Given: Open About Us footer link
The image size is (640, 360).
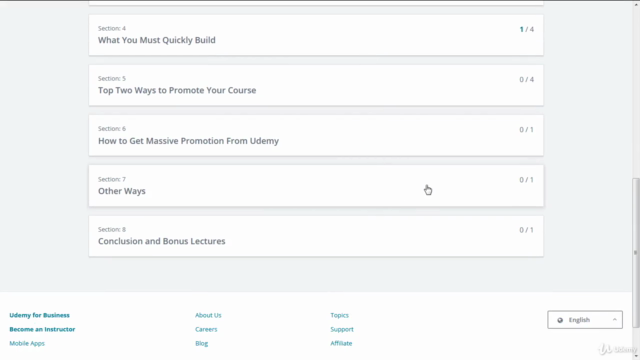Looking at the screenshot, I should pyautogui.click(x=208, y=315).
